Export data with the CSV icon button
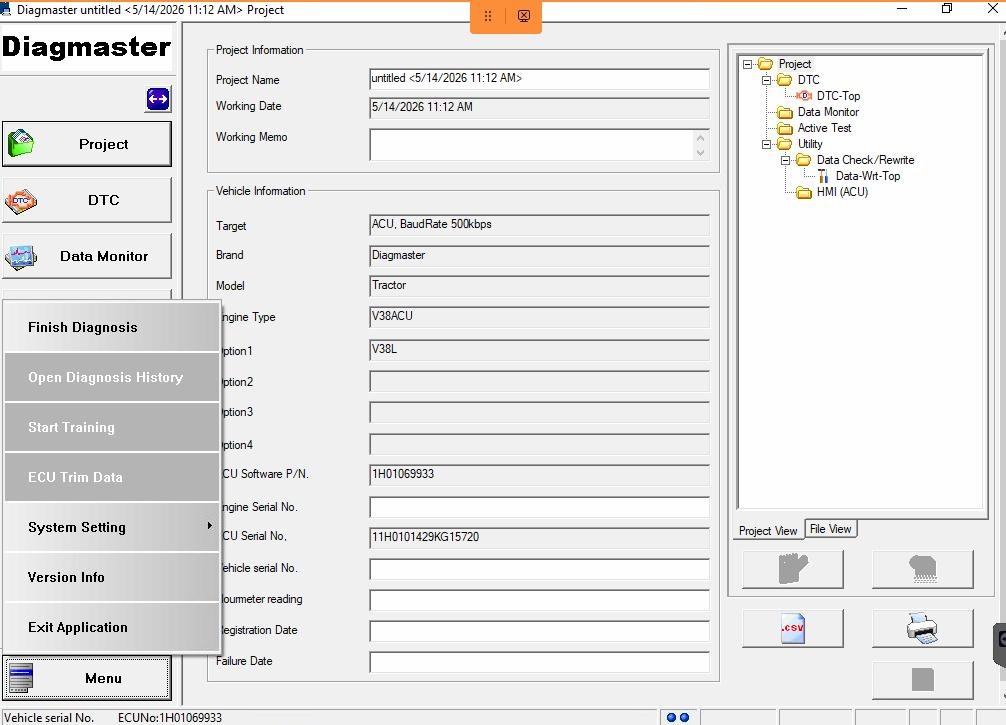The width and height of the screenshot is (1006, 725). [x=793, y=628]
